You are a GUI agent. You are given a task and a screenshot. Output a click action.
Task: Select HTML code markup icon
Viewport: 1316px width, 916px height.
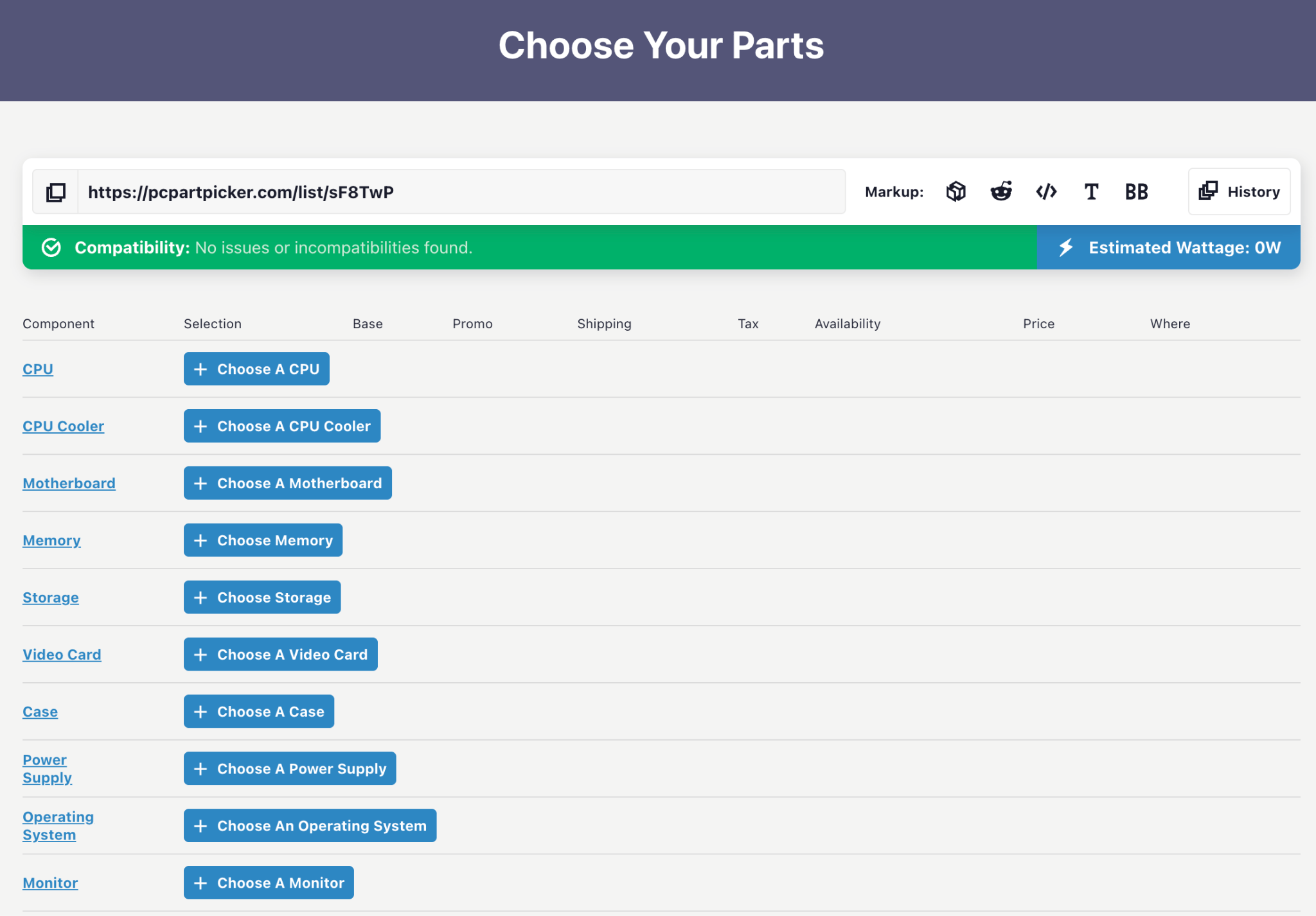[x=1046, y=191]
